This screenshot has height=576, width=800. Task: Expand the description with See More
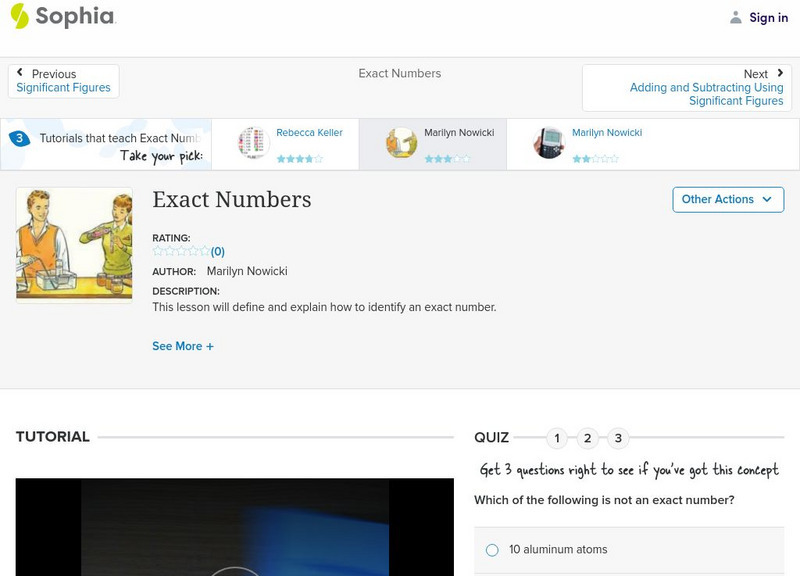pos(184,346)
